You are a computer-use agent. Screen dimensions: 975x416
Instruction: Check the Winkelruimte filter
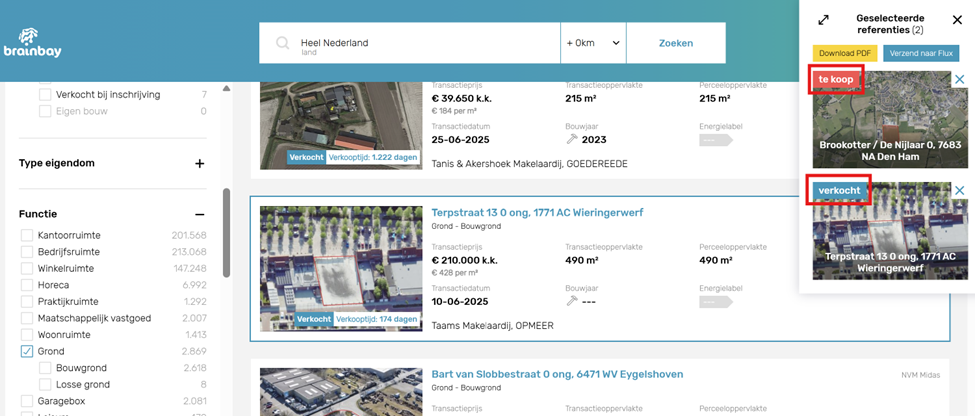(x=27, y=269)
